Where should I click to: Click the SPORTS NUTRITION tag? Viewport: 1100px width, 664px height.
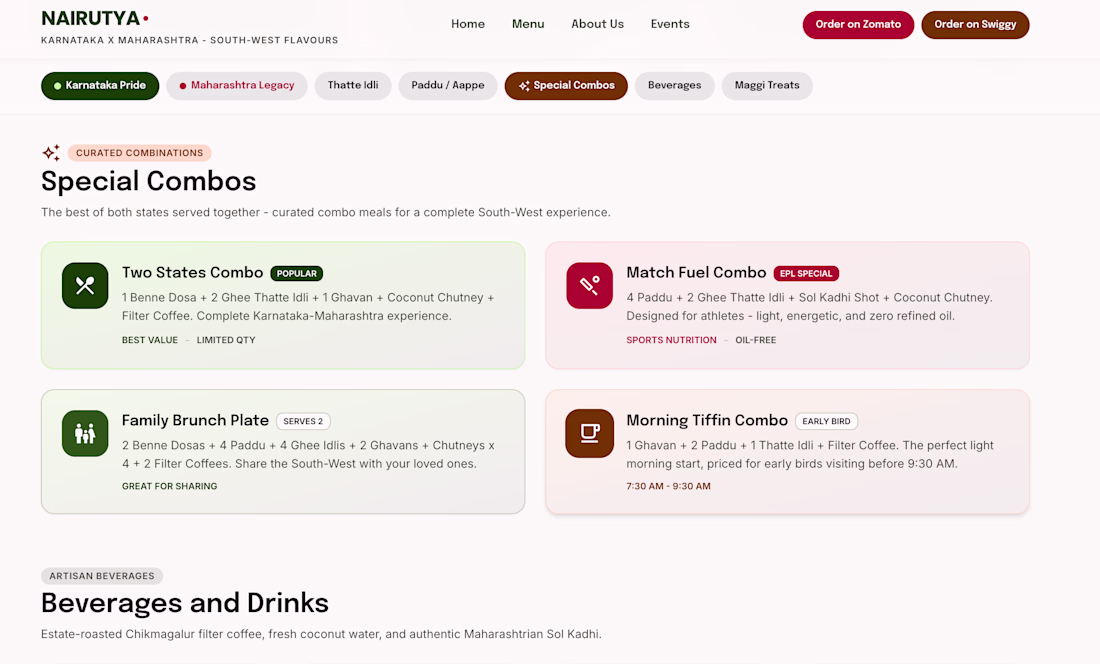[671, 340]
